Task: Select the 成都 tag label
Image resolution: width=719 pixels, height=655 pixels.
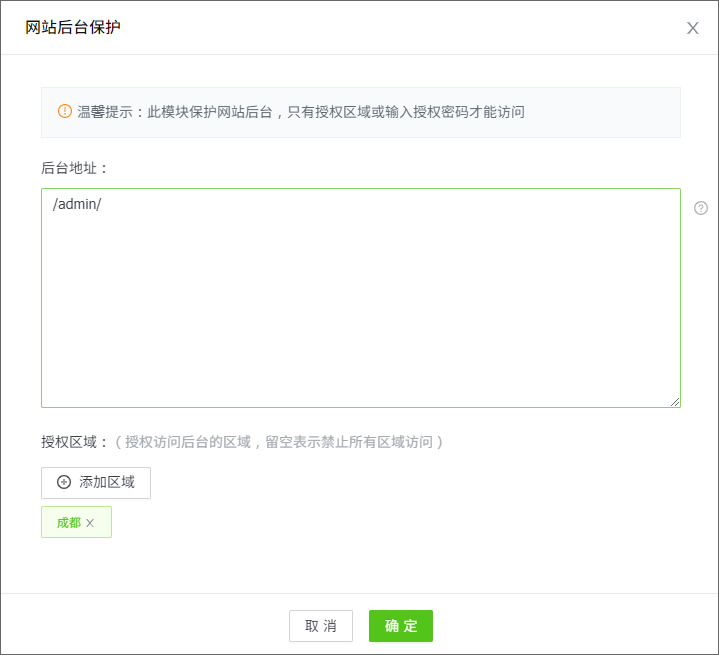Action: click(69, 523)
